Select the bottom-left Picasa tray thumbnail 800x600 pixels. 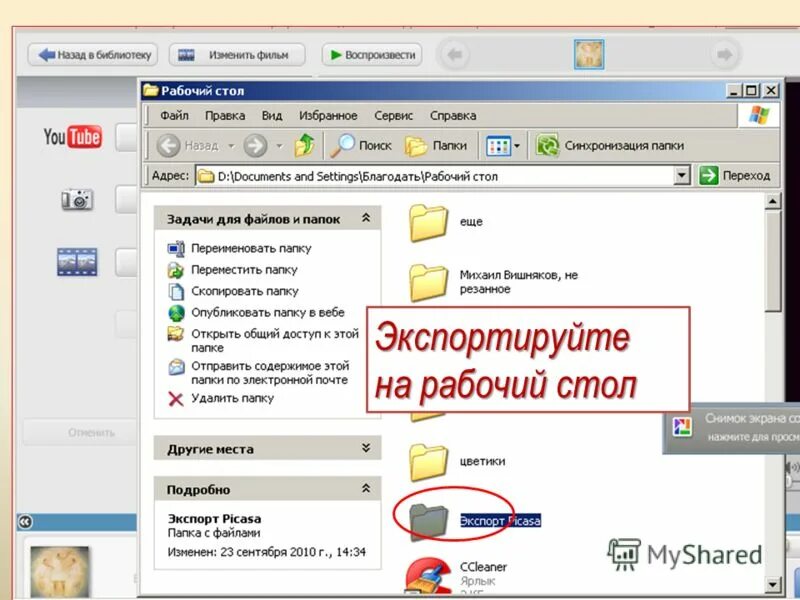pos(60,571)
